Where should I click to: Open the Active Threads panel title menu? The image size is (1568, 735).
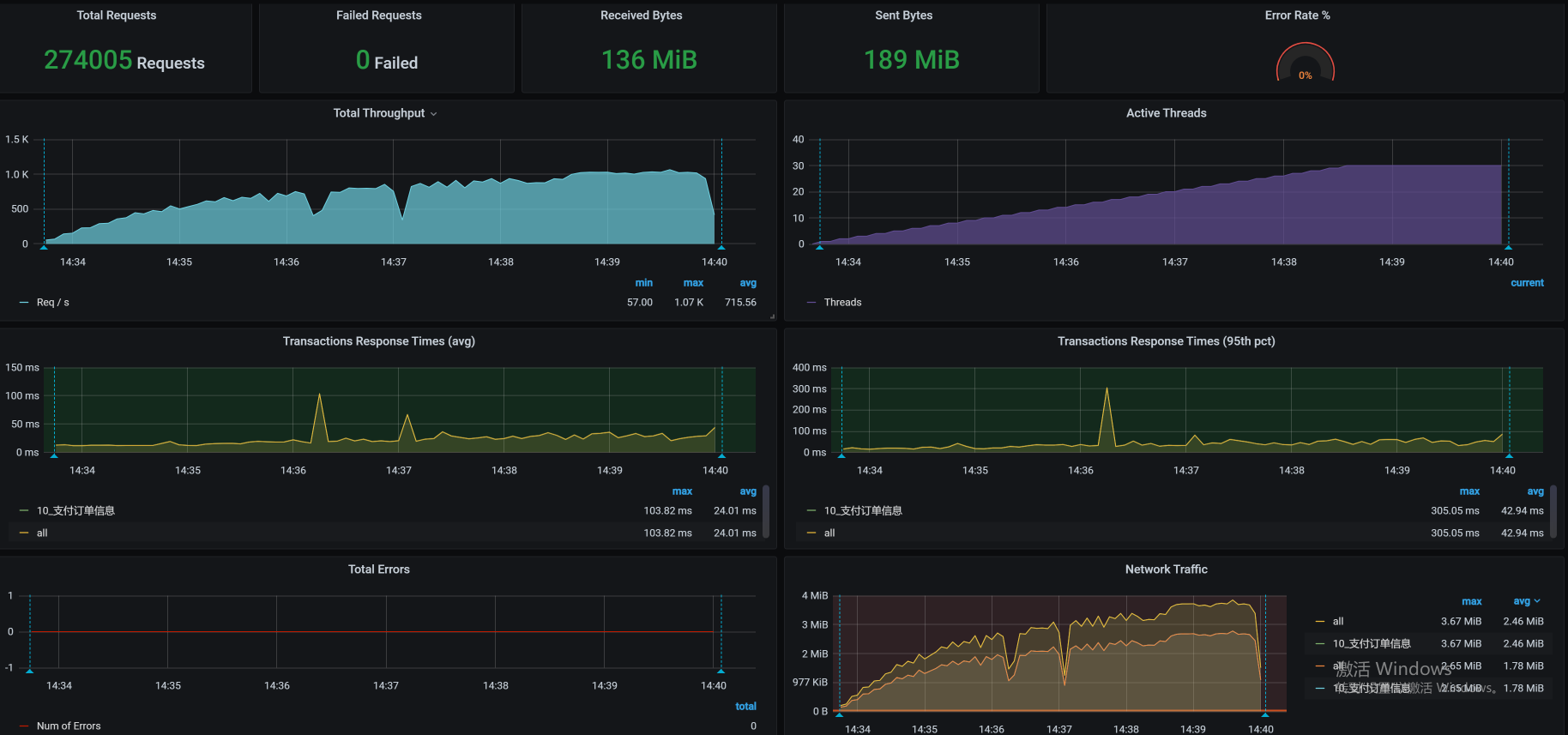click(1166, 113)
